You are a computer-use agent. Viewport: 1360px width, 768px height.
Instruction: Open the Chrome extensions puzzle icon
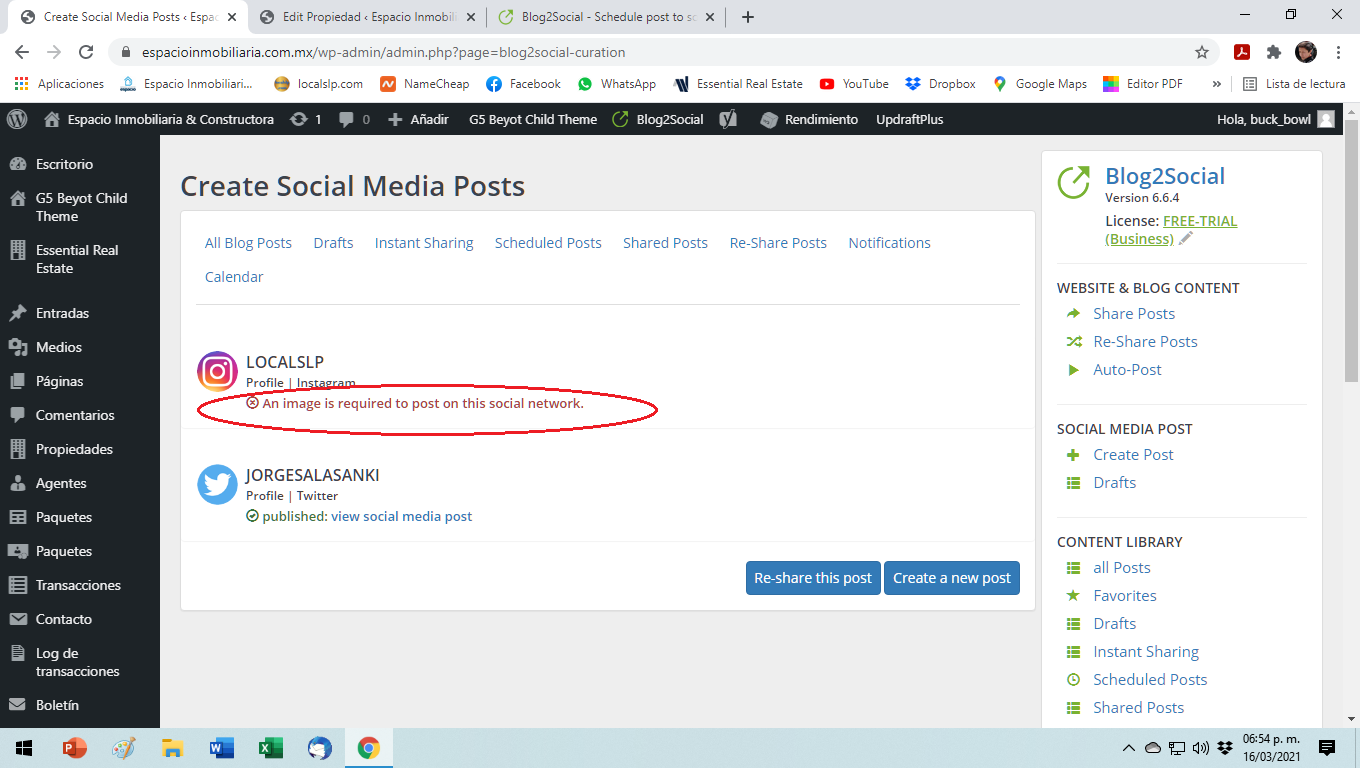pos(1274,52)
